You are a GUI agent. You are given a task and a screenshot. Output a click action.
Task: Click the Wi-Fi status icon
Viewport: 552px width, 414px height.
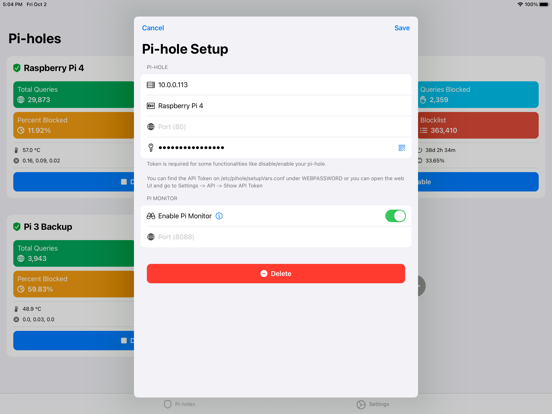click(520, 4)
